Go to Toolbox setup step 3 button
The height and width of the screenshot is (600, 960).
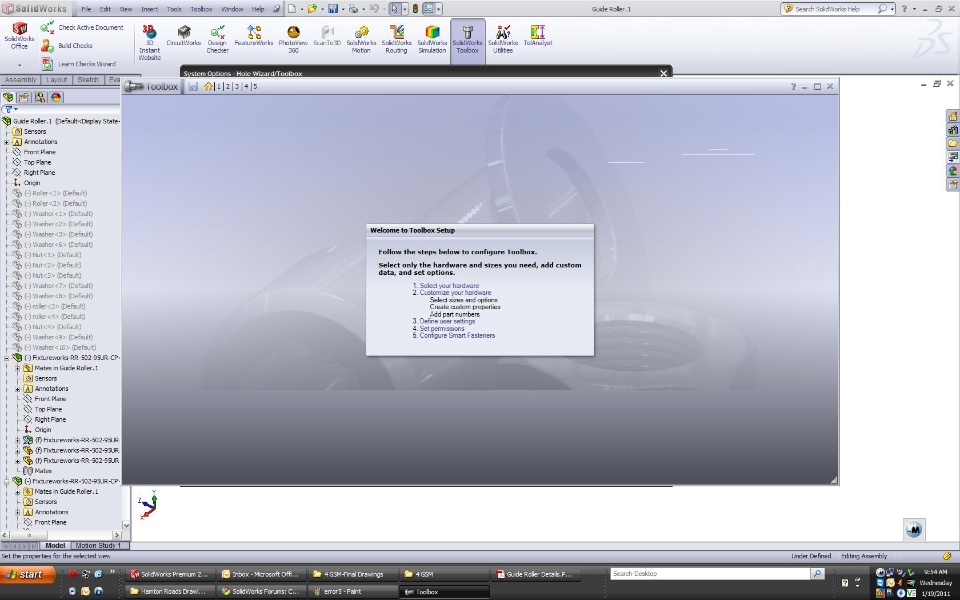[237, 86]
